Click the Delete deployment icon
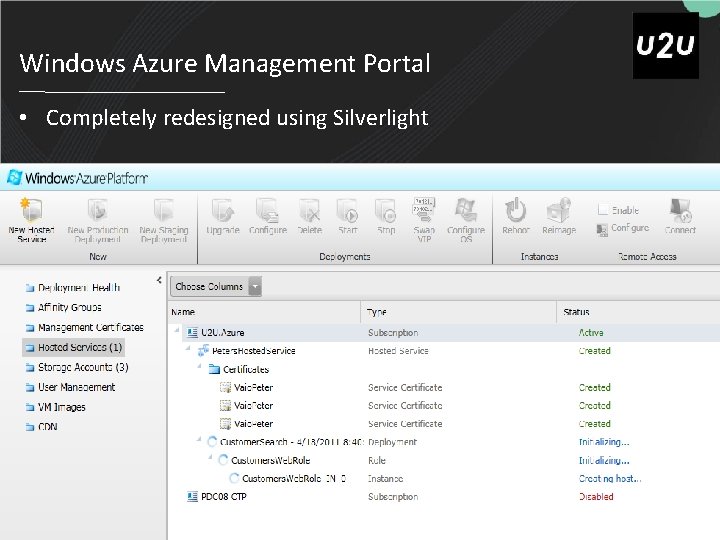This screenshot has width=720, height=540. 309,210
